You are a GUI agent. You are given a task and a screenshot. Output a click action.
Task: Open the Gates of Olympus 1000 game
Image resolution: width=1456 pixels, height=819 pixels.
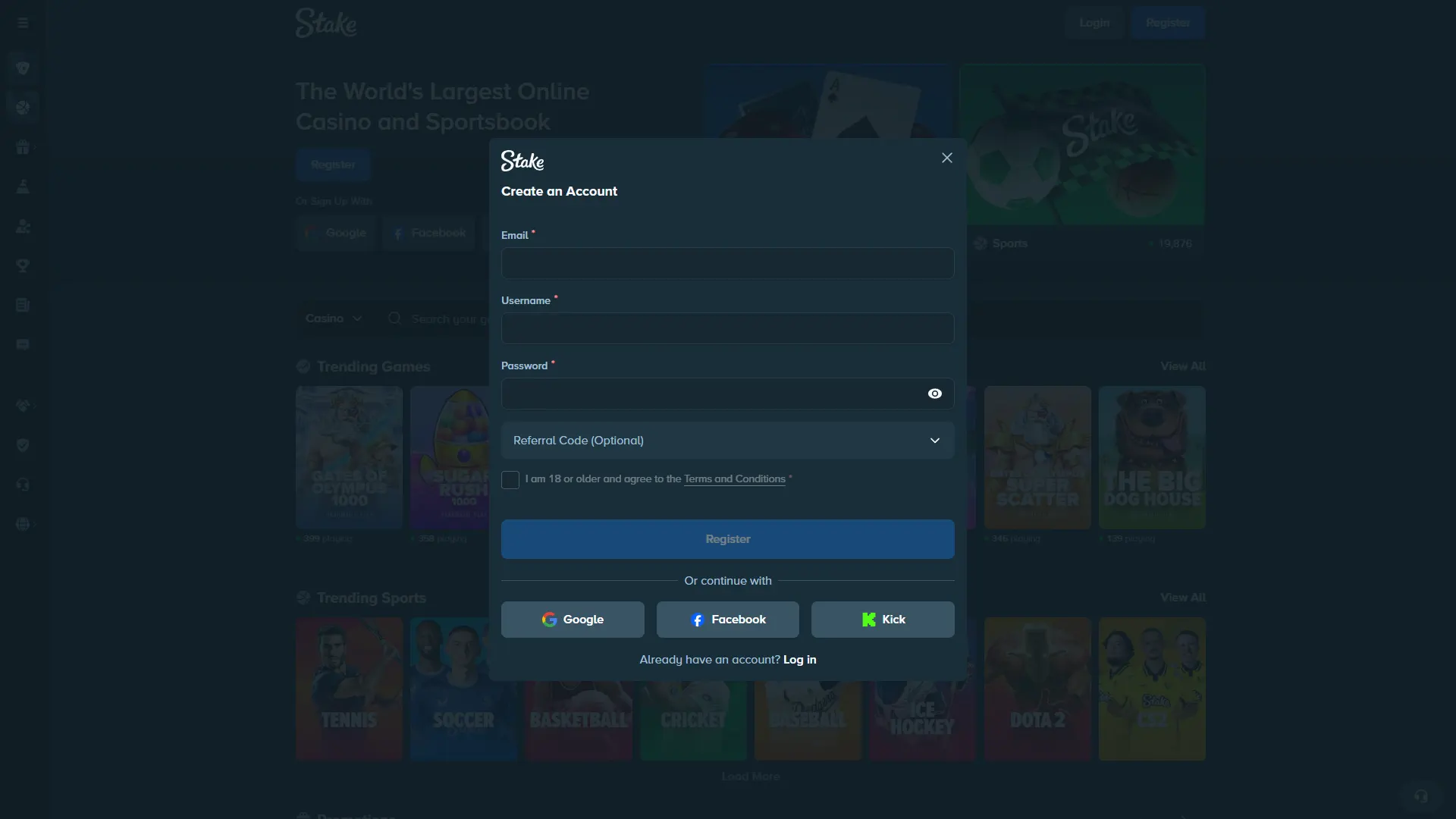point(349,457)
